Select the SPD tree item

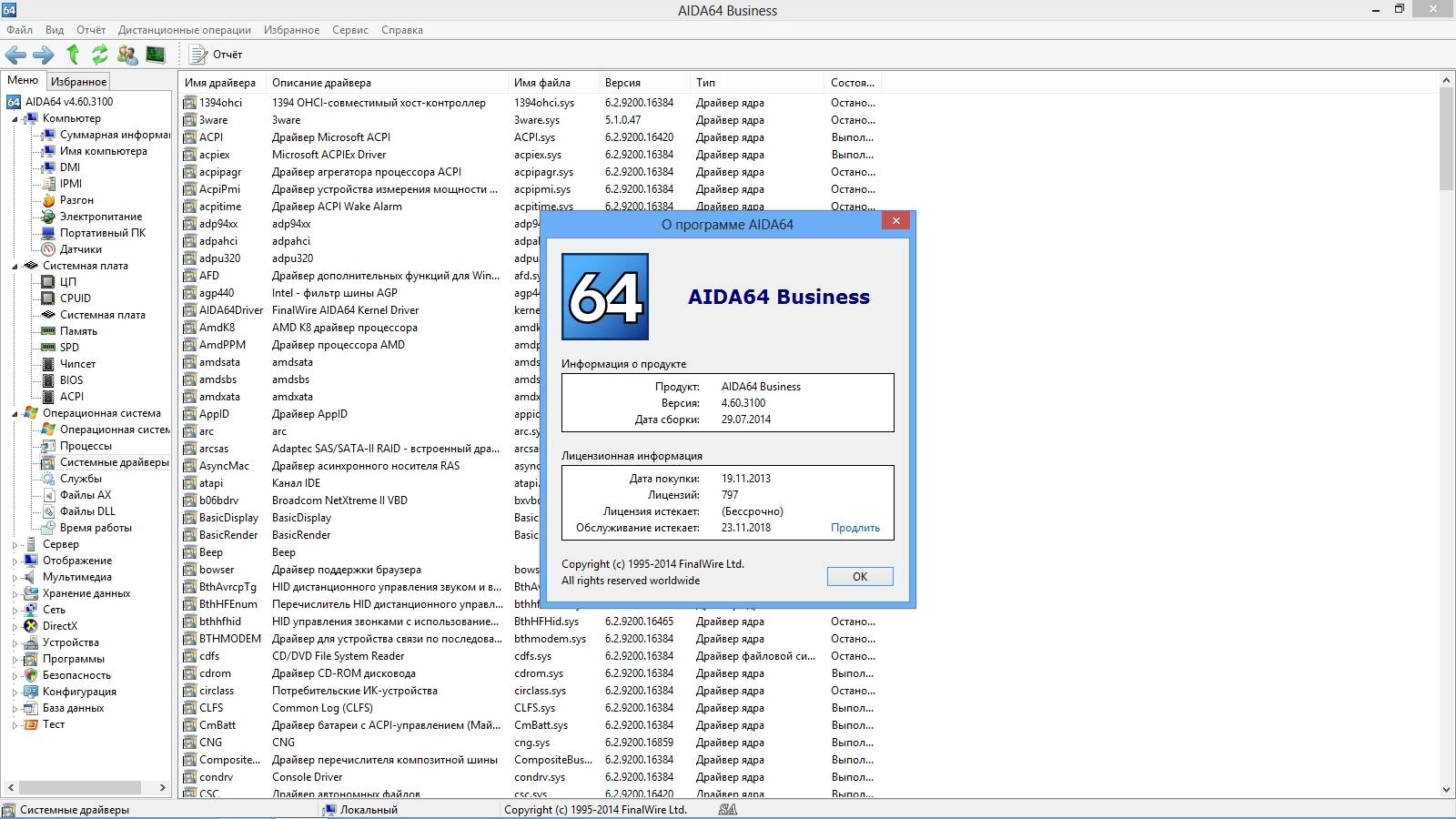coord(69,348)
